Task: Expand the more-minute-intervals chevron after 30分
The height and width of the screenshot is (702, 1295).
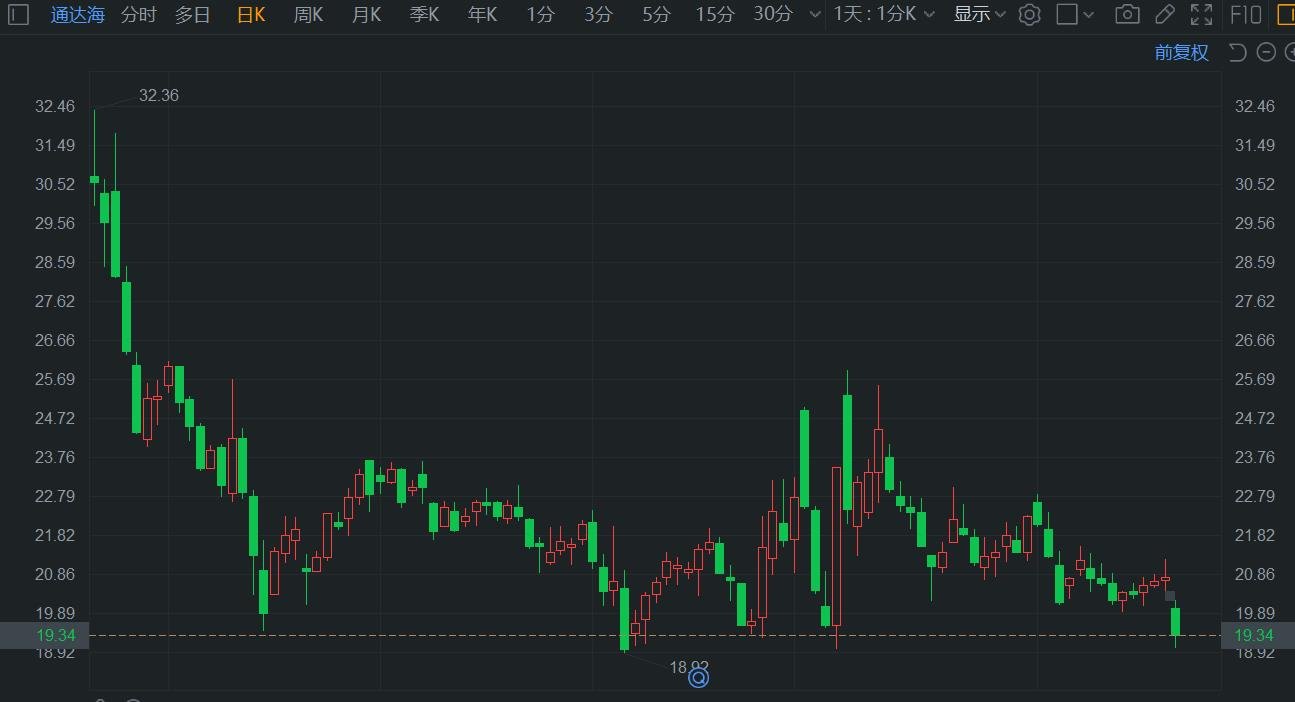Action: click(x=814, y=14)
